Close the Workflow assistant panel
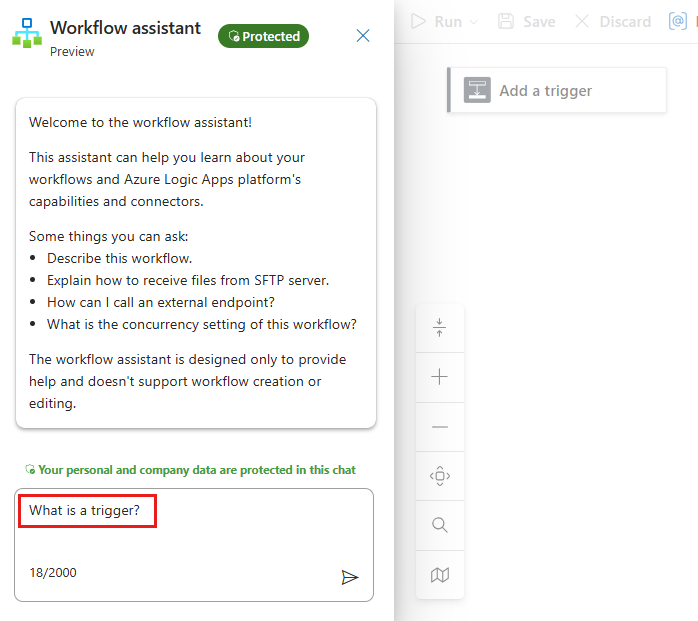Viewport: 698px width, 621px height. tap(363, 36)
